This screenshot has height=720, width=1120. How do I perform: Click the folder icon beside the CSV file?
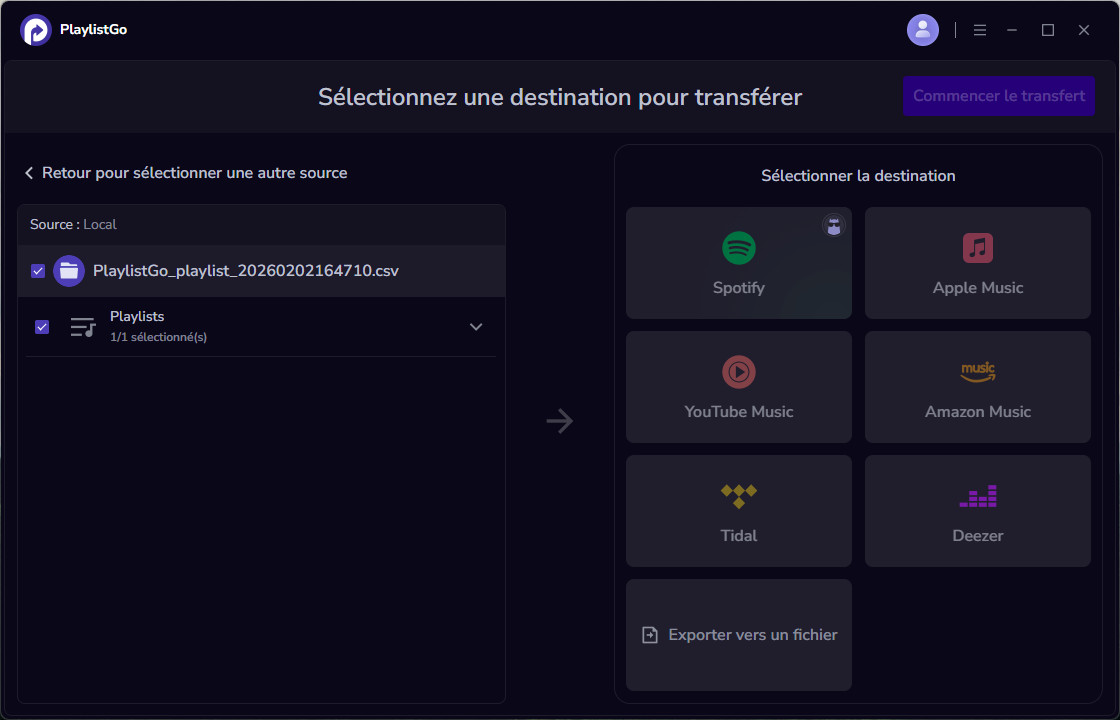click(x=70, y=271)
